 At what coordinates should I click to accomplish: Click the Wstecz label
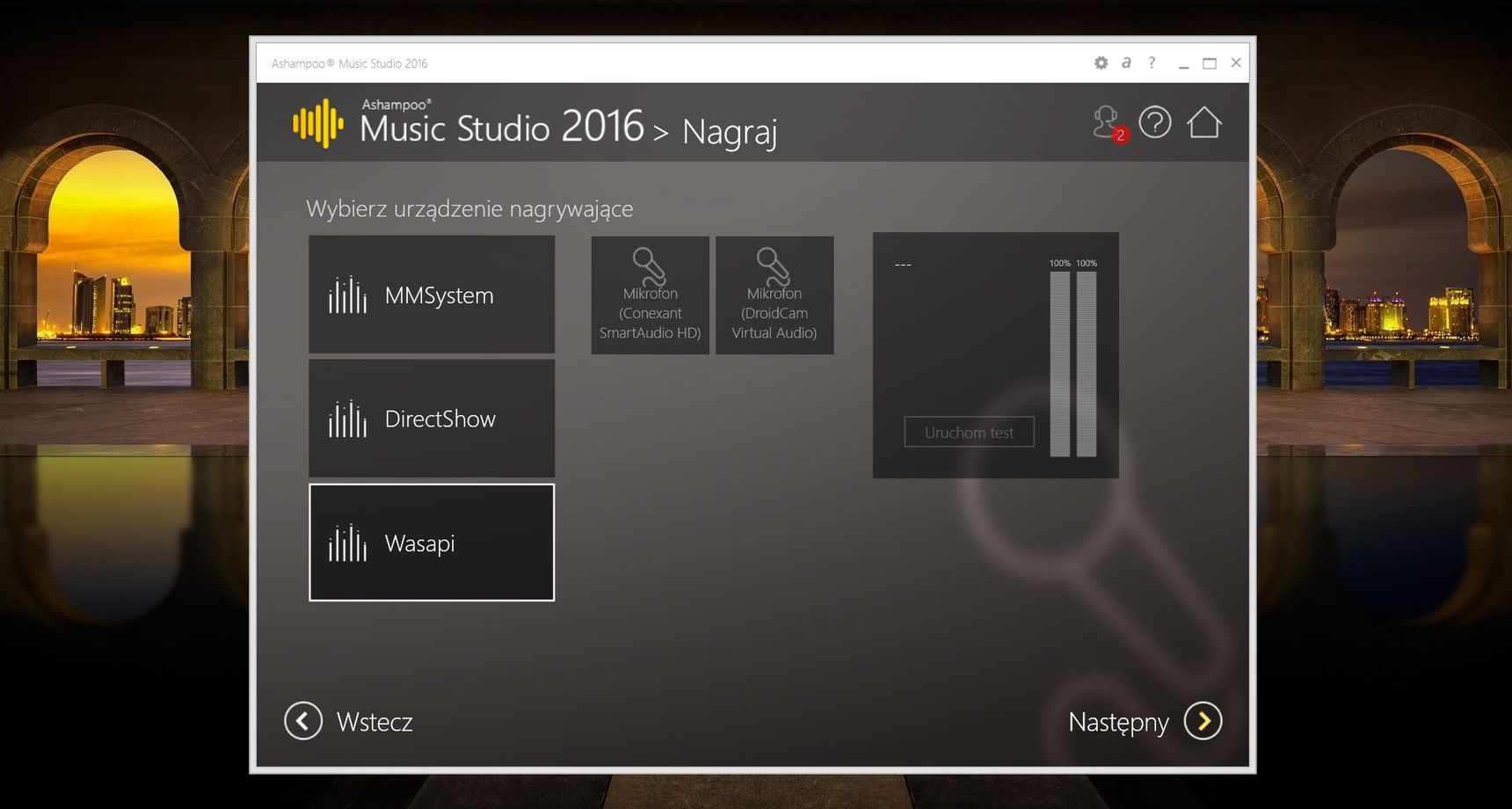(374, 722)
